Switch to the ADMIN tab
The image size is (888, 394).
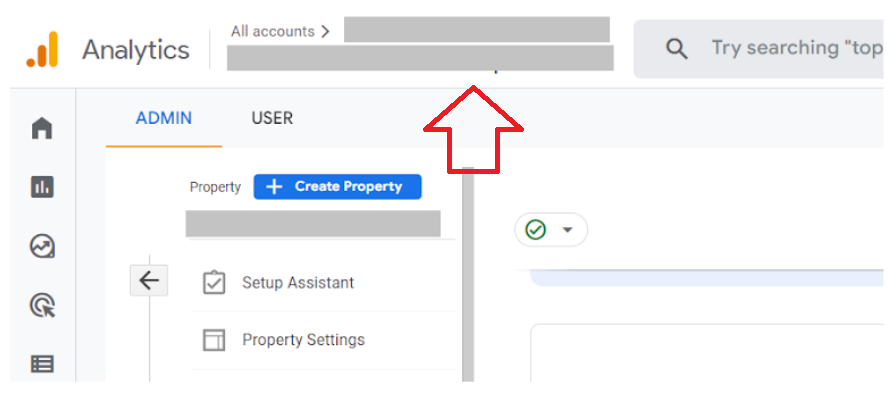(x=164, y=118)
